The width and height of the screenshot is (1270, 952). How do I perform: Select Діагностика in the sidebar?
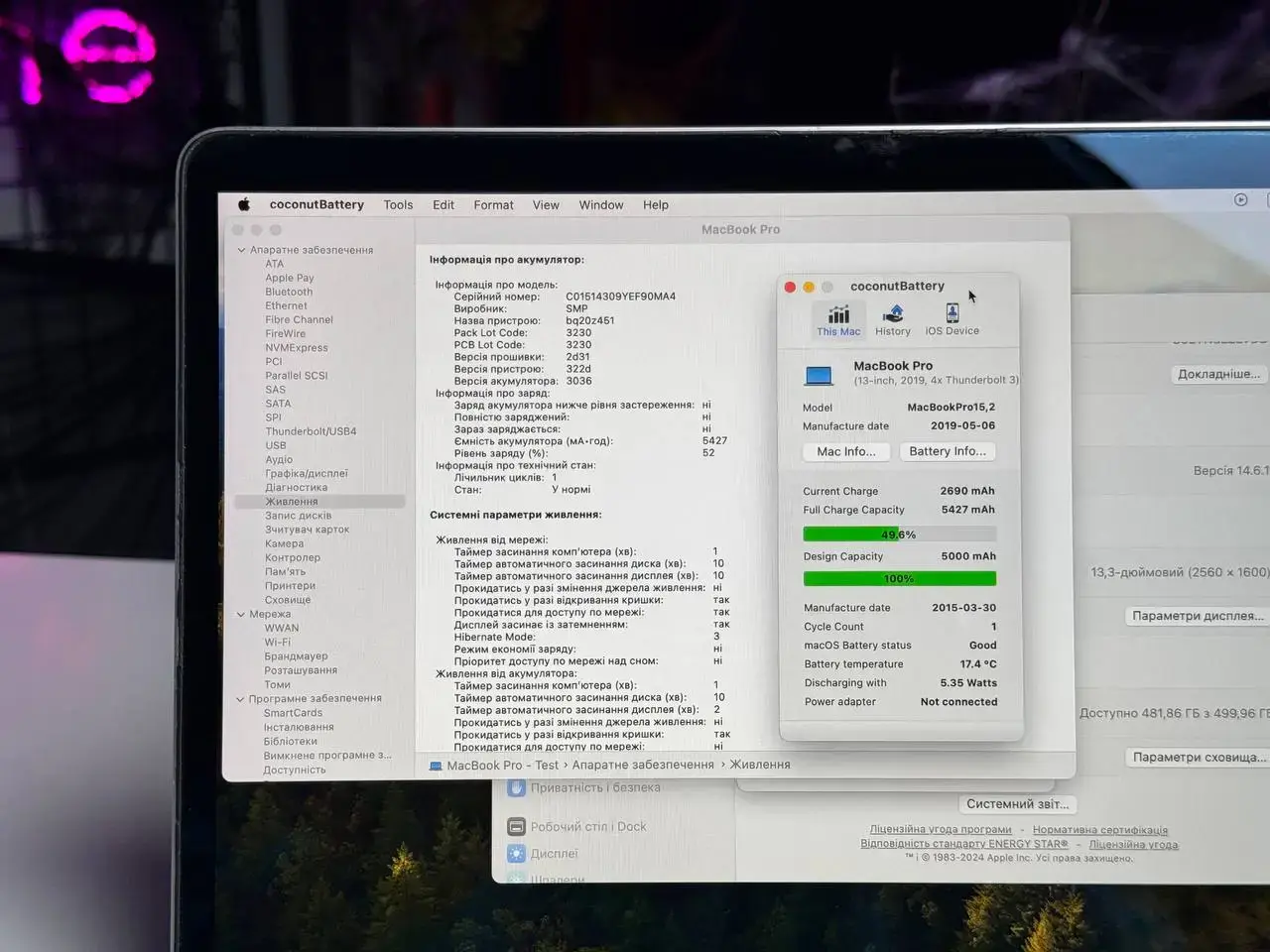[296, 487]
